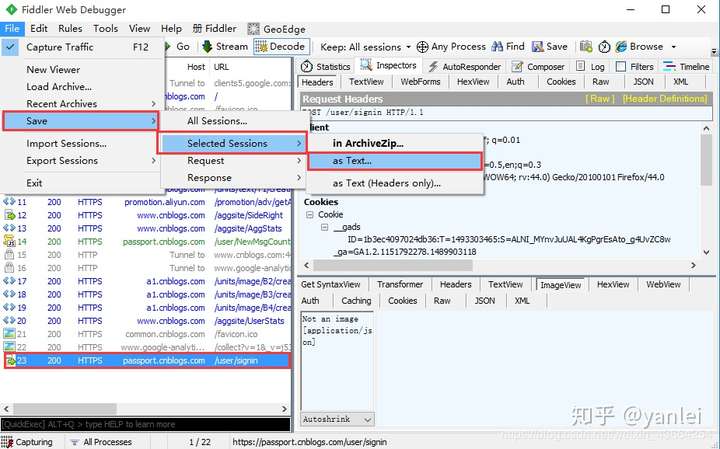
Task: Click session 21 image icon
Action: 9,334
